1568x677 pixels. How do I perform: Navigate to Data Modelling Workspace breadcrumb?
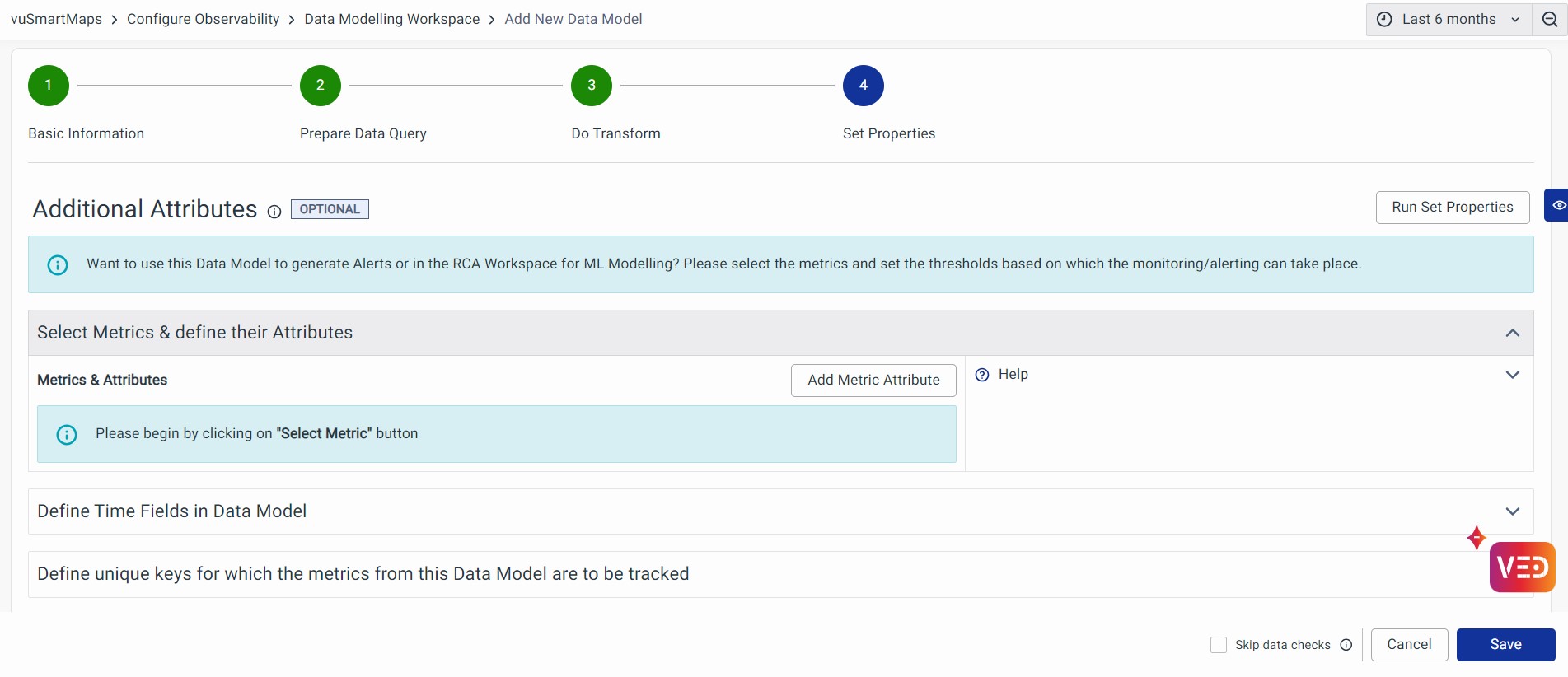[x=391, y=19]
